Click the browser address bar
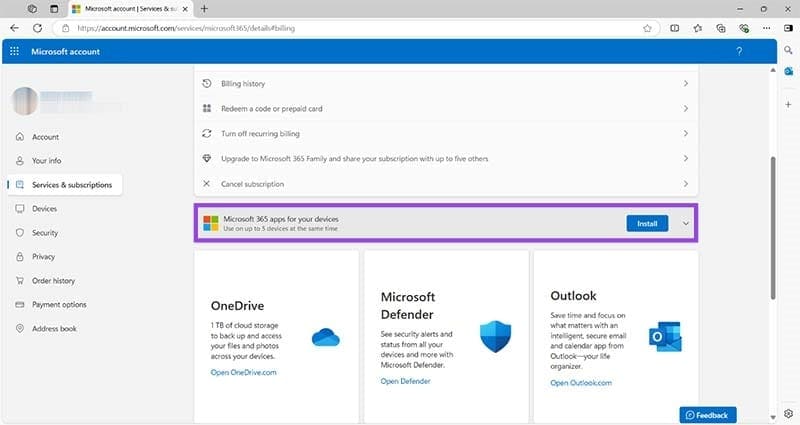 click(x=357, y=28)
